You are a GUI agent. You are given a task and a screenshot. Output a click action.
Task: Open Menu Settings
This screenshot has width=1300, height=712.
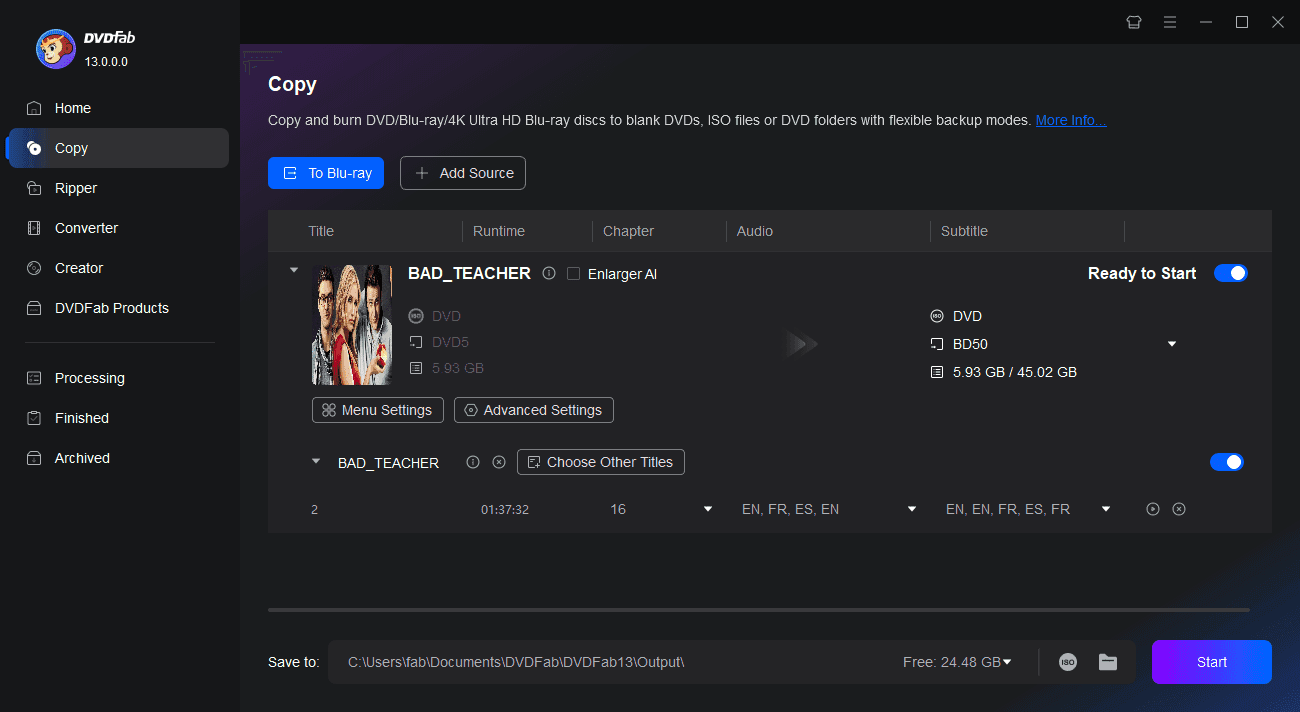[x=378, y=410]
